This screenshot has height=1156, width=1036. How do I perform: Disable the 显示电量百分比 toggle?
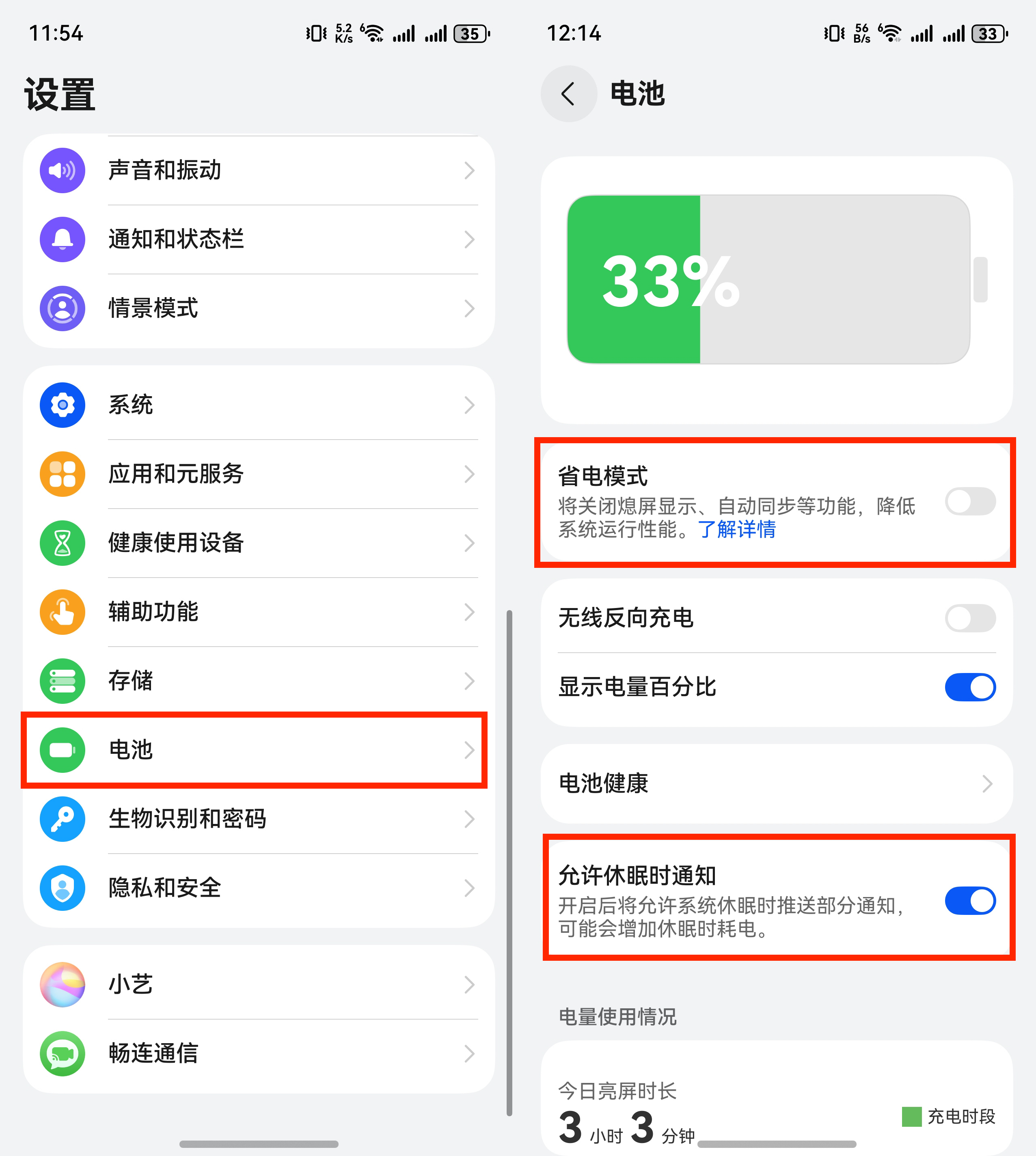tap(970, 687)
